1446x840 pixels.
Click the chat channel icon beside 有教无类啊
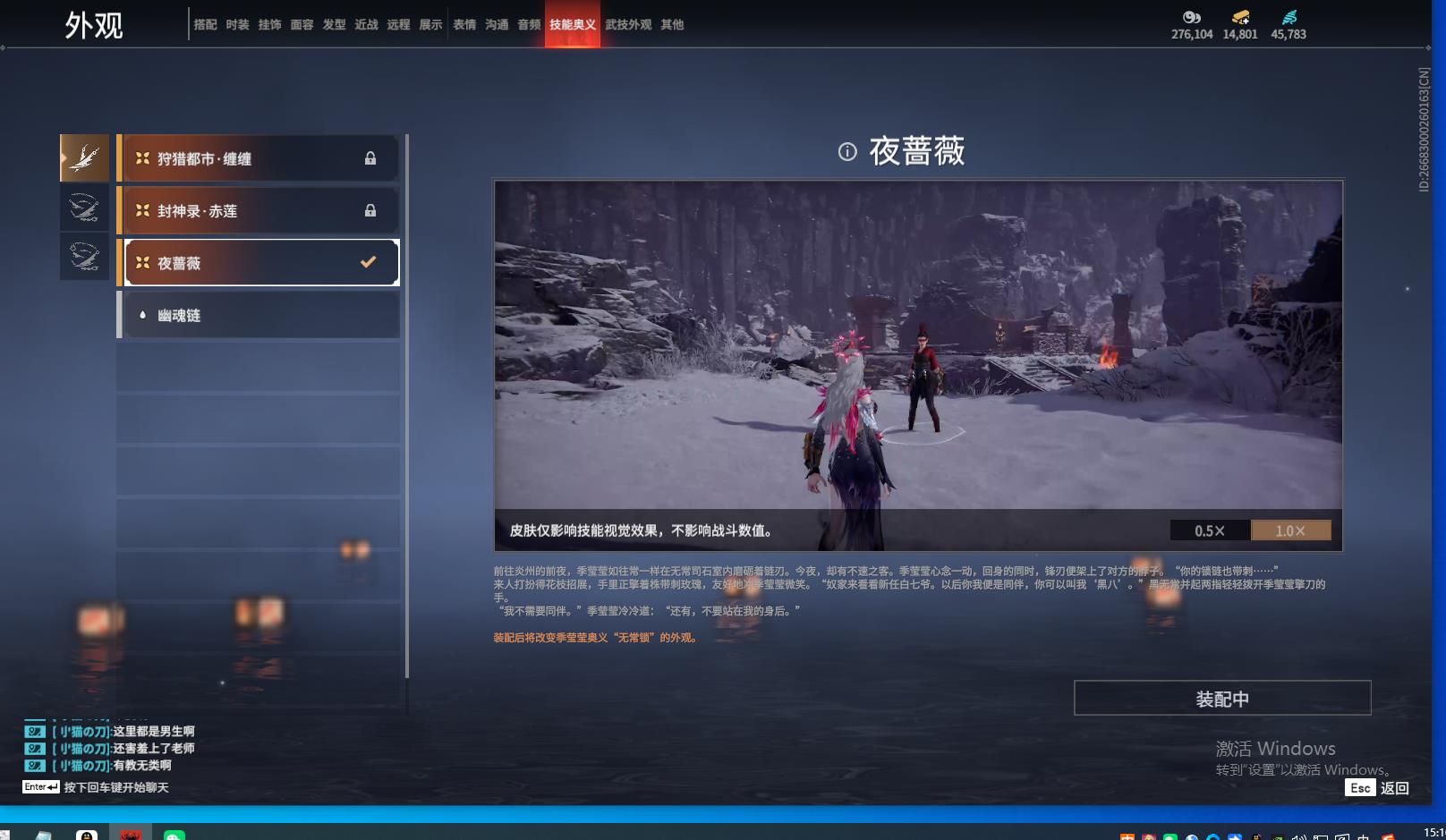[x=34, y=766]
